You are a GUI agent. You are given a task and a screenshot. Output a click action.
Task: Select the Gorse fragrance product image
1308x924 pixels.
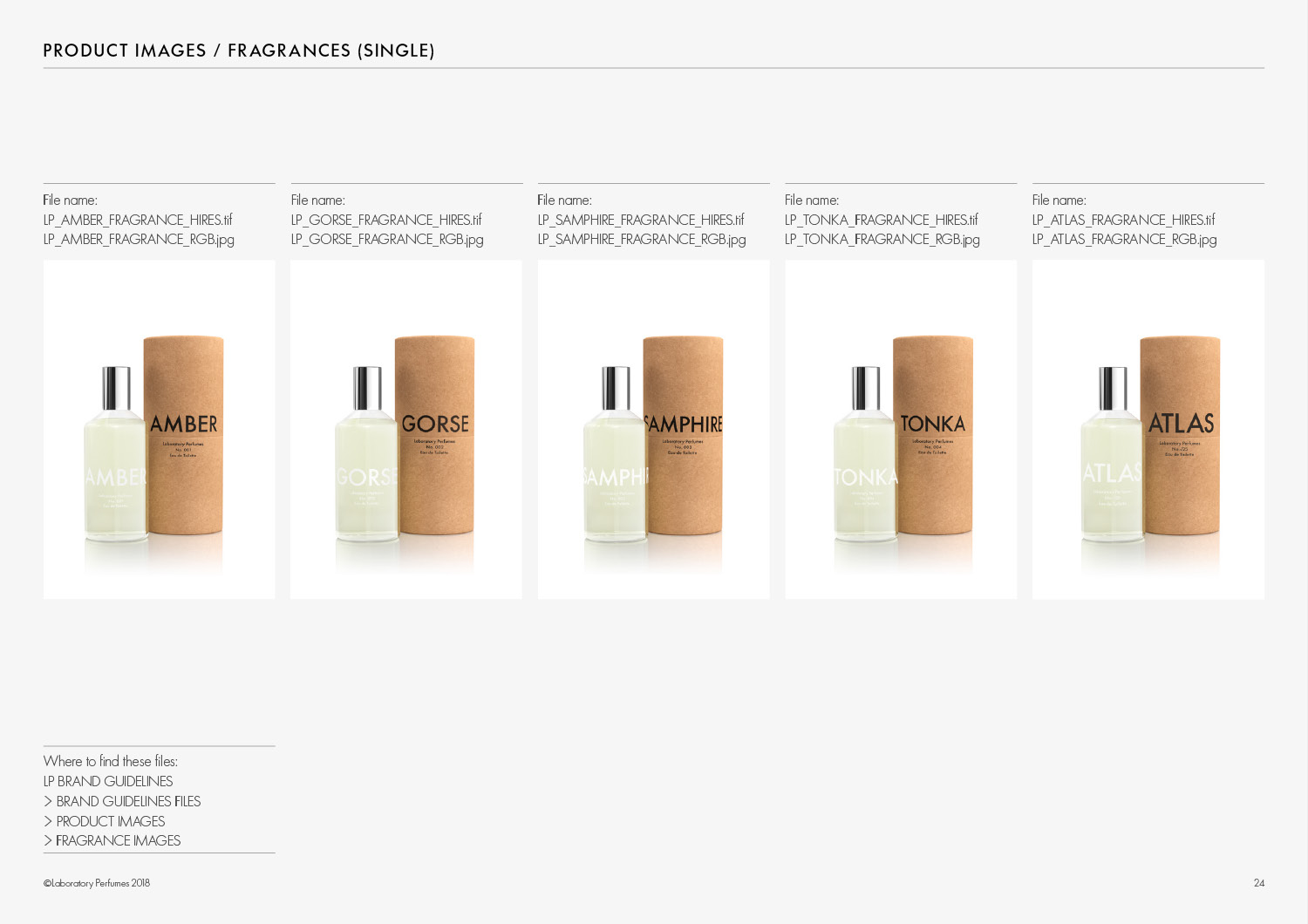[406, 429]
